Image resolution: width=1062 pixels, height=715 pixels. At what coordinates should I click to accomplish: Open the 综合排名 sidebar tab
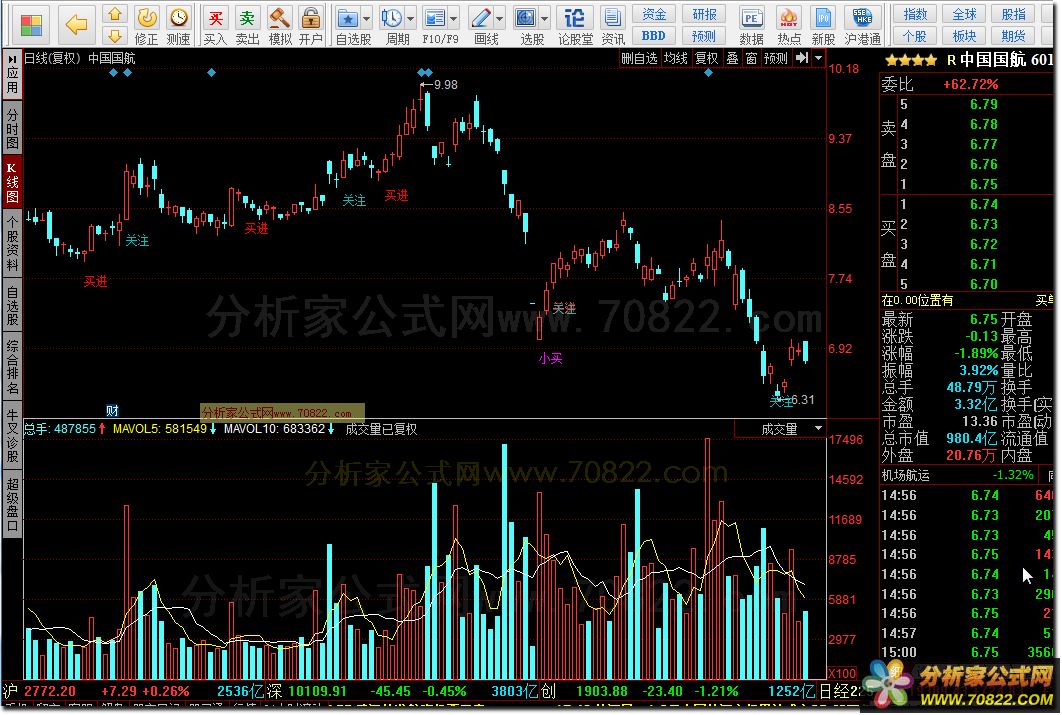click(x=12, y=368)
